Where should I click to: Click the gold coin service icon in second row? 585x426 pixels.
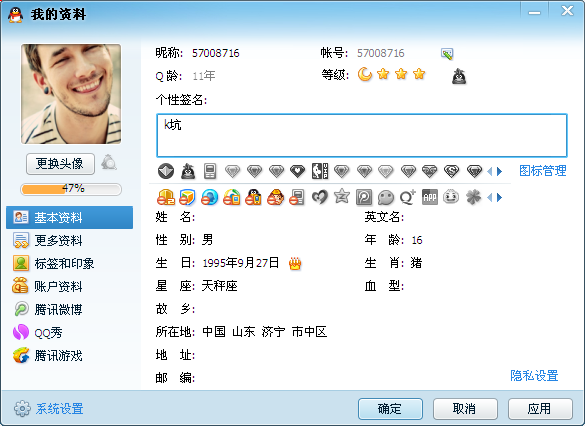pos(166,197)
